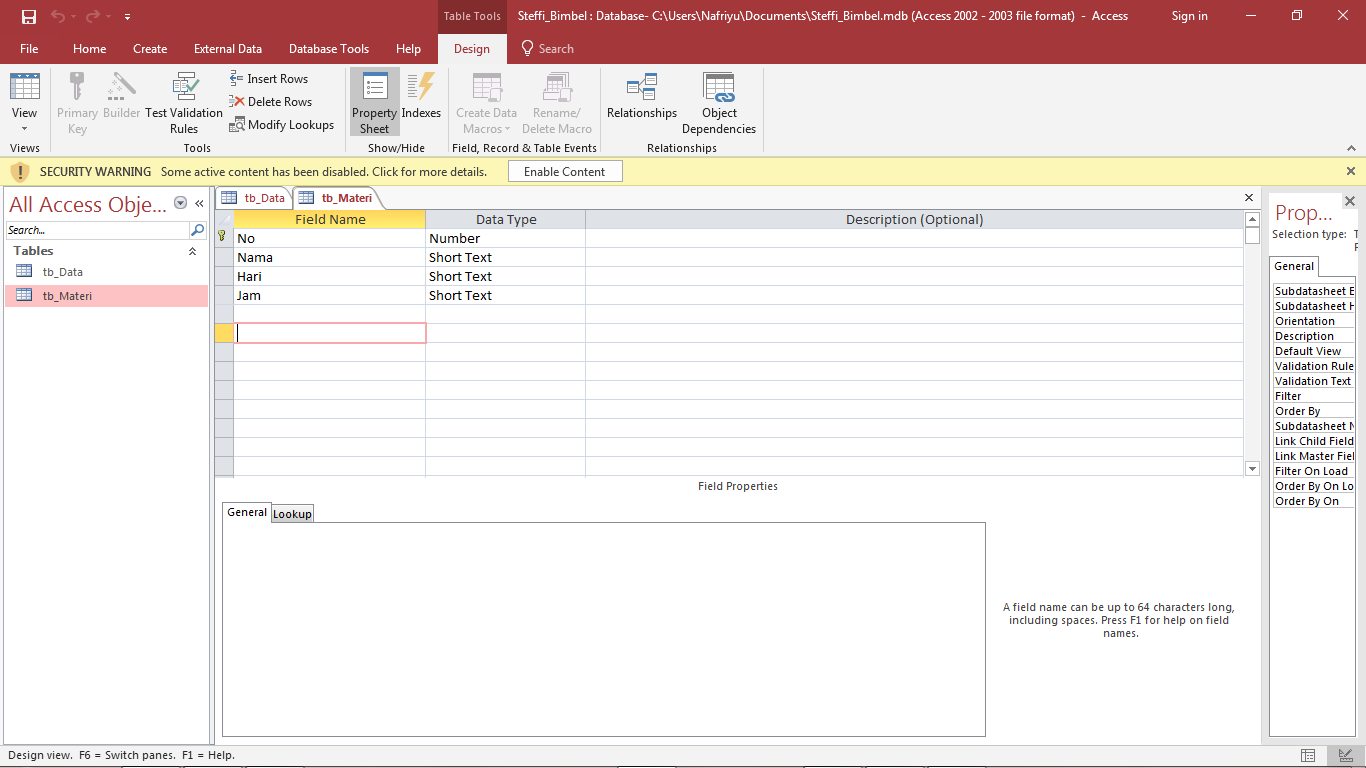Select tb_Materi in the navigation pane

tap(106, 296)
